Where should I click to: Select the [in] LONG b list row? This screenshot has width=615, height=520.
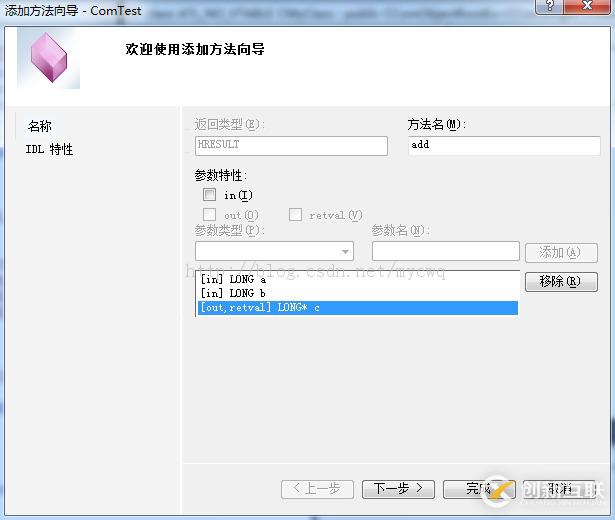[357, 293]
